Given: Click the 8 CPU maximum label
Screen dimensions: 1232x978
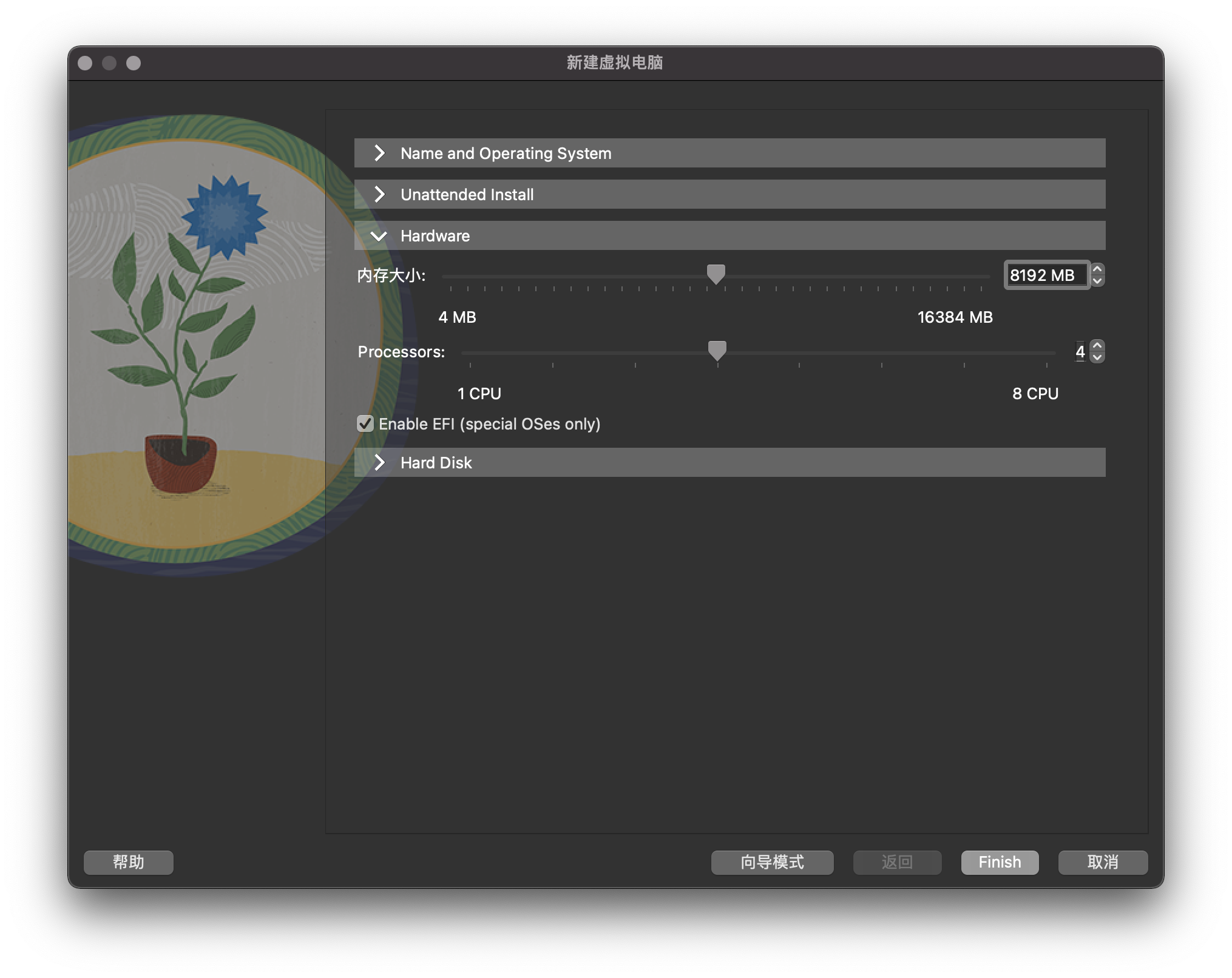Looking at the screenshot, I should (x=1035, y=393).
